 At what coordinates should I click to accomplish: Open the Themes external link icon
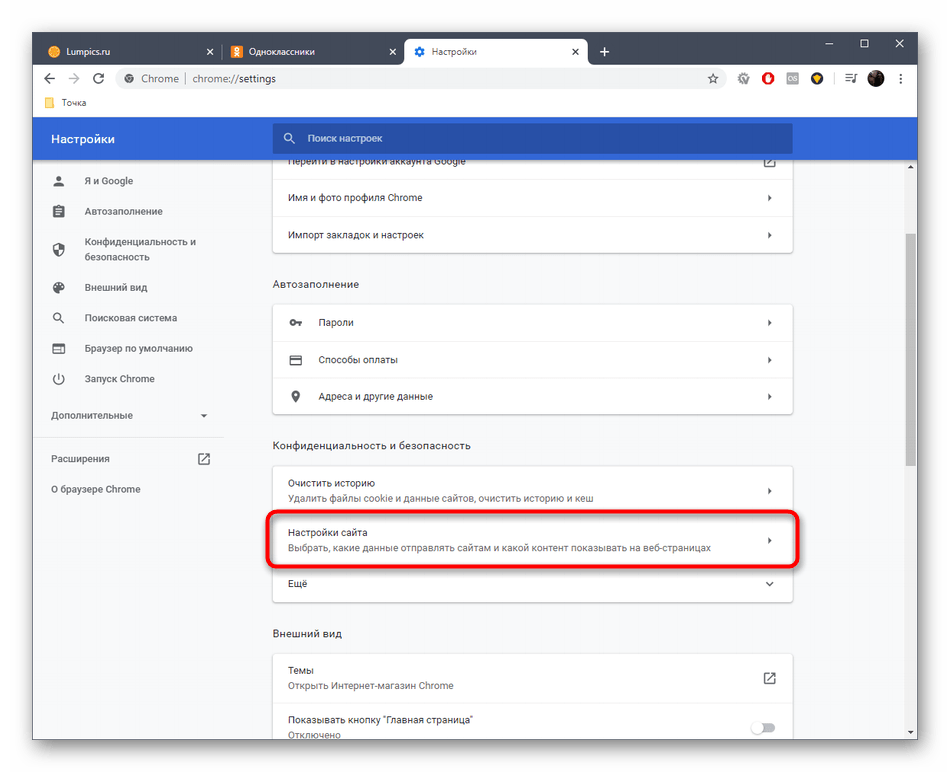tap(769, 678)
